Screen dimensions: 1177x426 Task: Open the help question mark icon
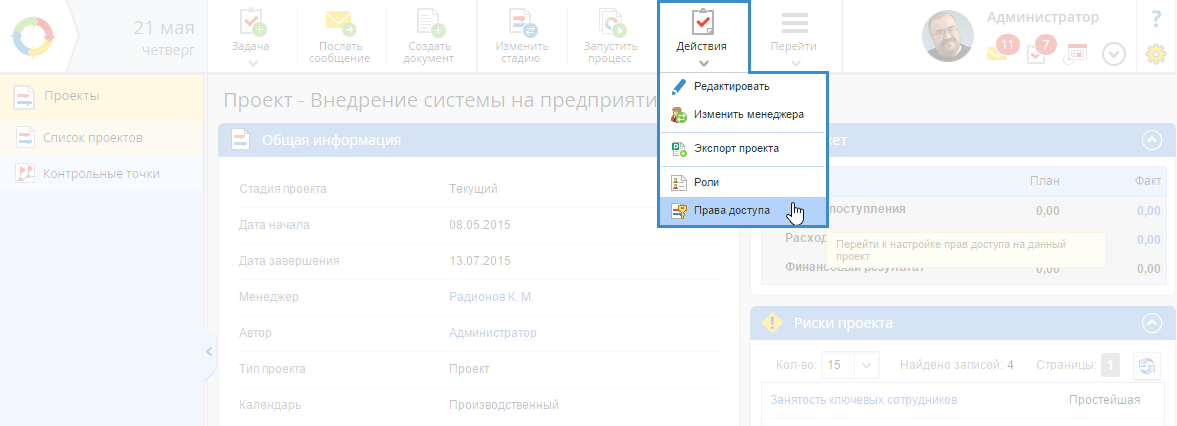click(1156, 18)
